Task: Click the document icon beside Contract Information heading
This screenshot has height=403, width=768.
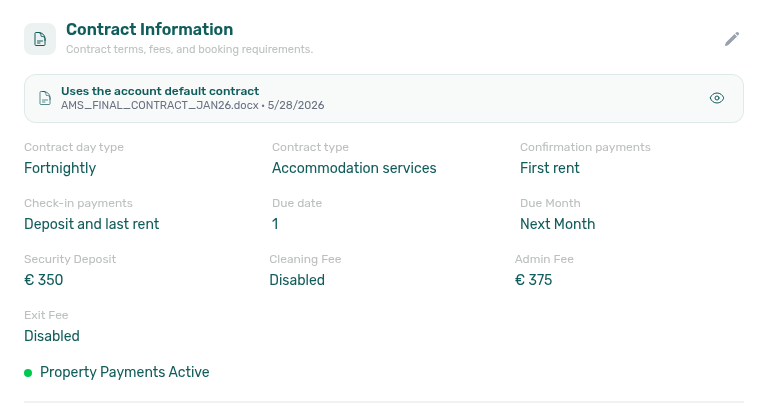Action: tap(40, 39)
